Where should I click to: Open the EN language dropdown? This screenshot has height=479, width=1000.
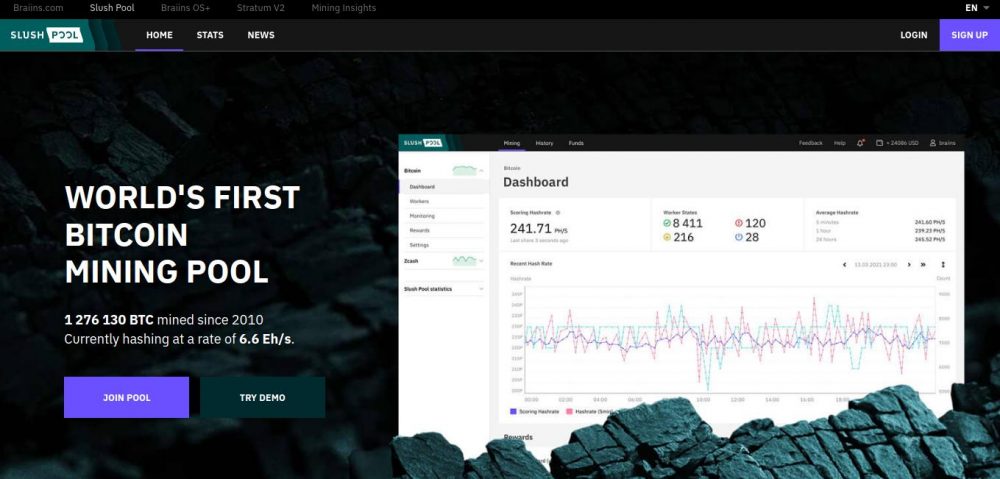coord(976,8)
